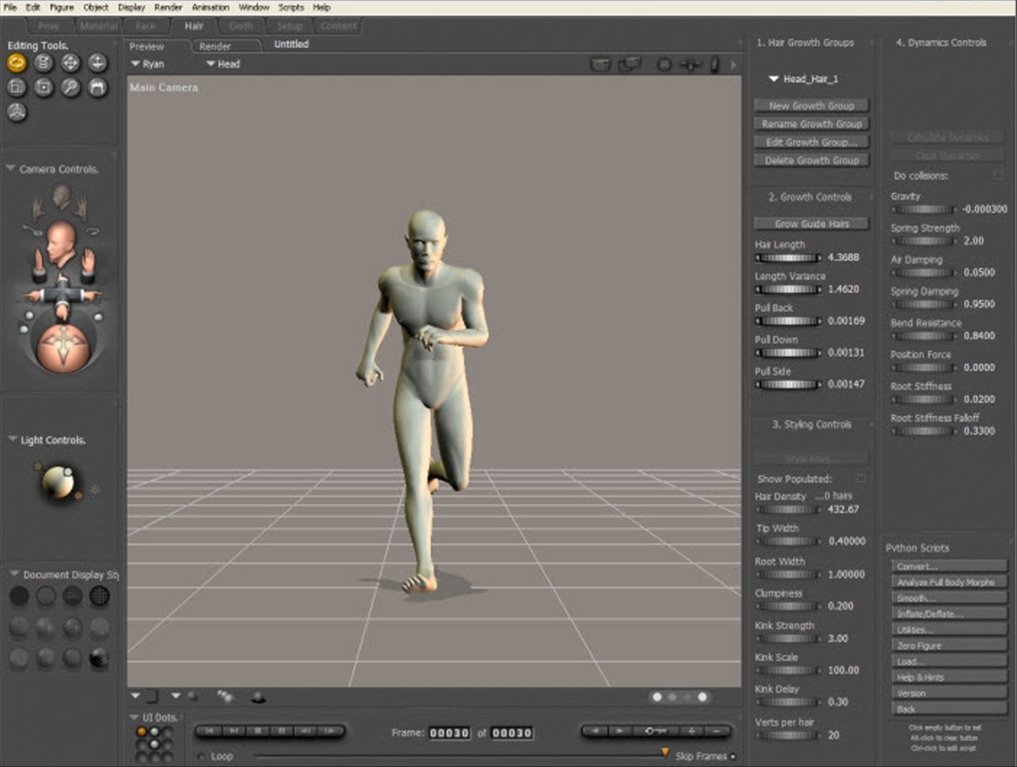Click Grow Guide Hairs button
The height and width of the screenshot is (767, 1017).
pyautogui.click(x=811, y=224)
